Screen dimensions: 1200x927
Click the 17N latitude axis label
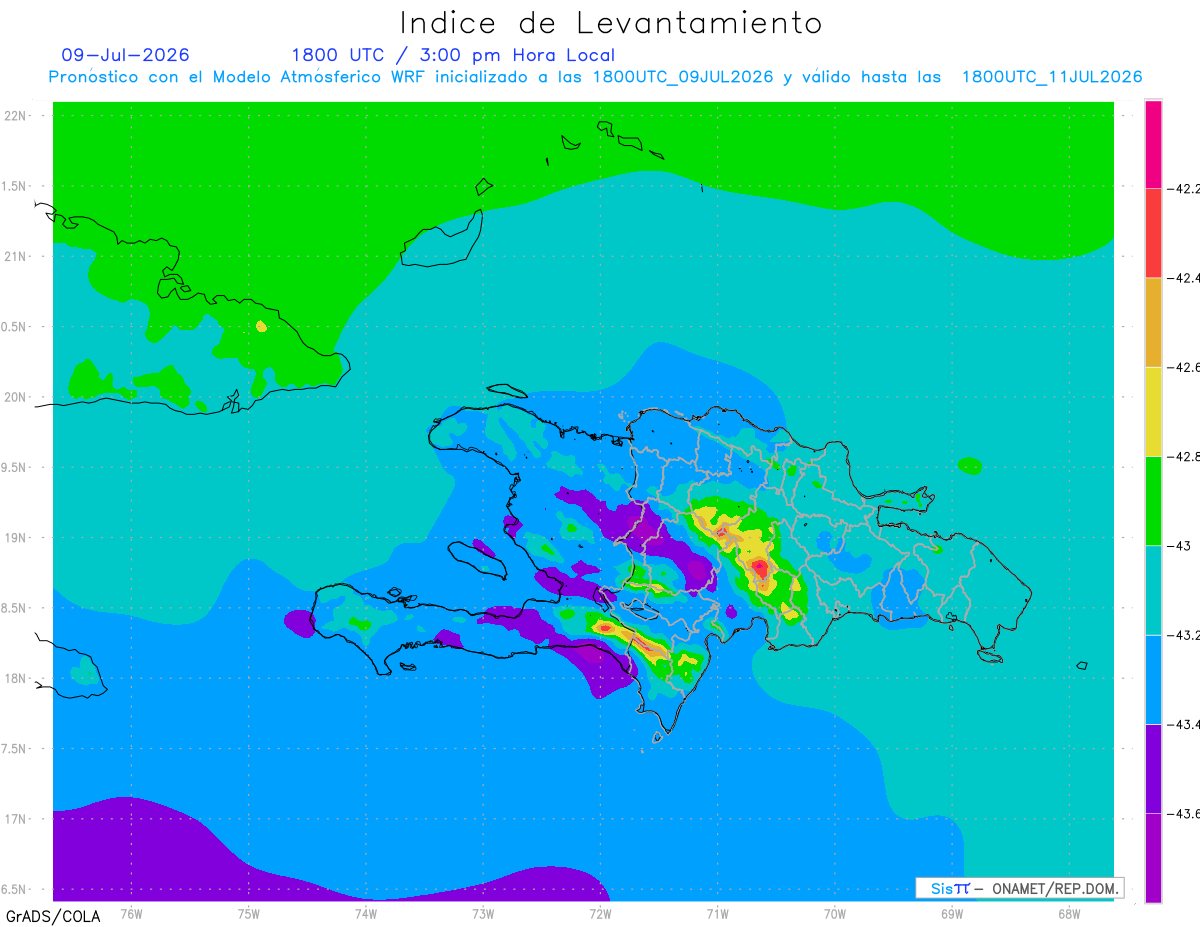point(17,819)
